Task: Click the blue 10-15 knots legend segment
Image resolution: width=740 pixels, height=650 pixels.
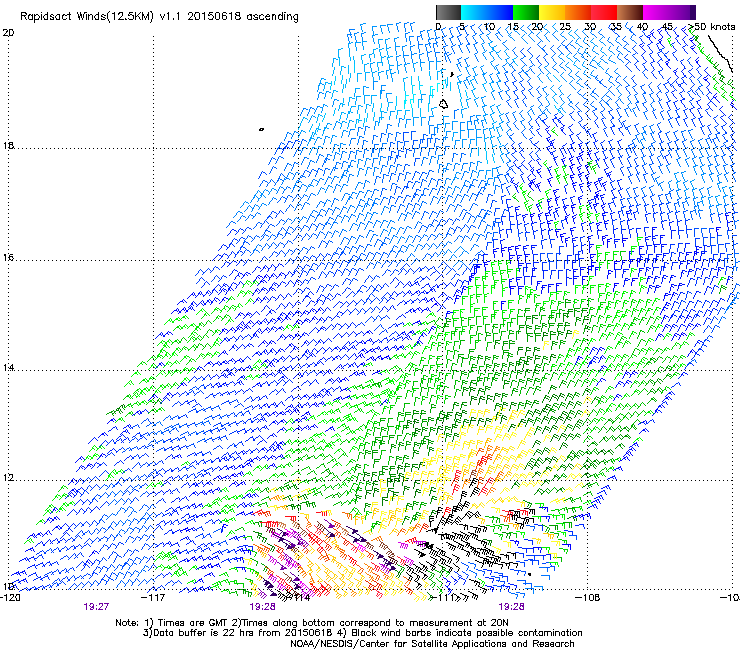Action: [500, 12]
